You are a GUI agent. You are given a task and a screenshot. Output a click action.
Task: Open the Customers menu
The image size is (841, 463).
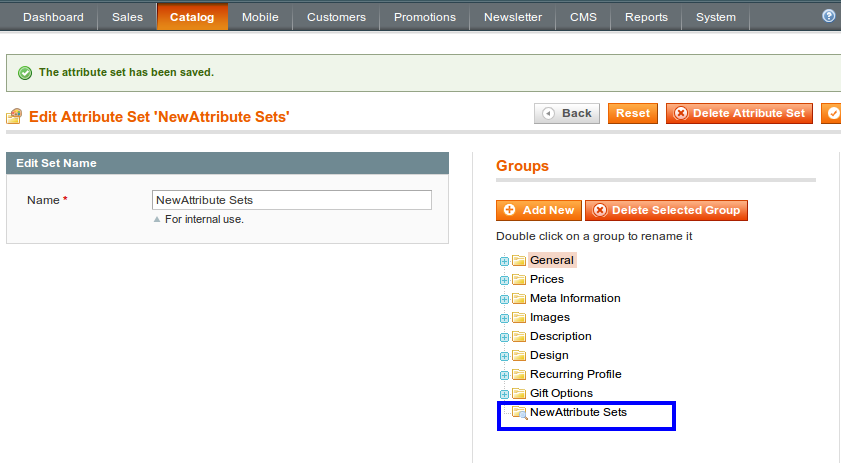click(336, 17)
